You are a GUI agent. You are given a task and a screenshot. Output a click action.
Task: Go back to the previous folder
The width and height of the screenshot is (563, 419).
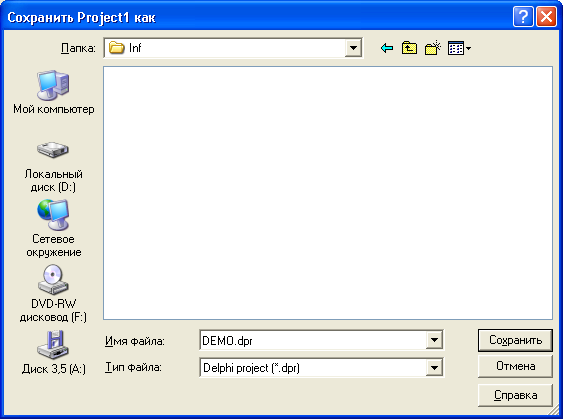coord(387,48)
